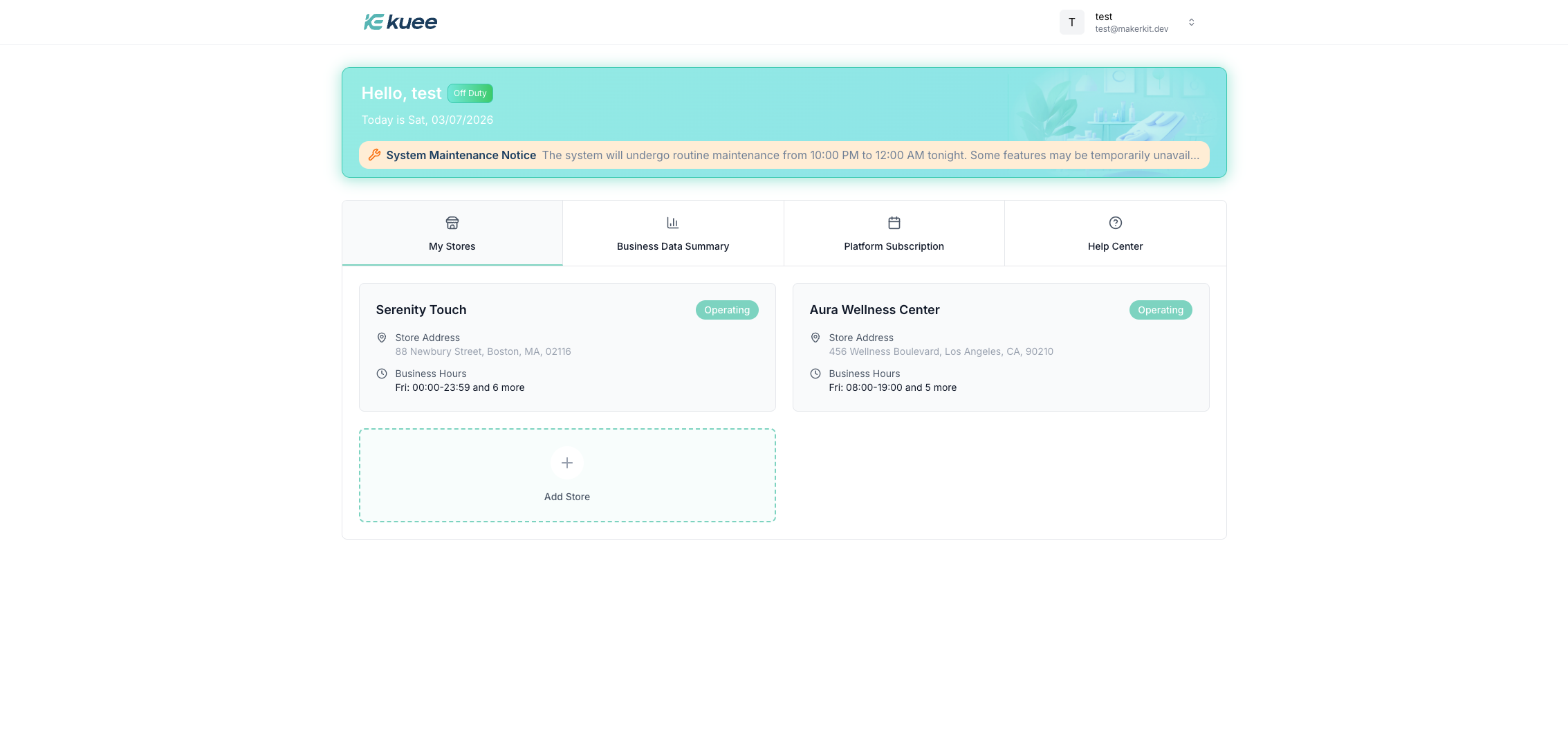Click the plus icon to add store

(x=566, y=463)
